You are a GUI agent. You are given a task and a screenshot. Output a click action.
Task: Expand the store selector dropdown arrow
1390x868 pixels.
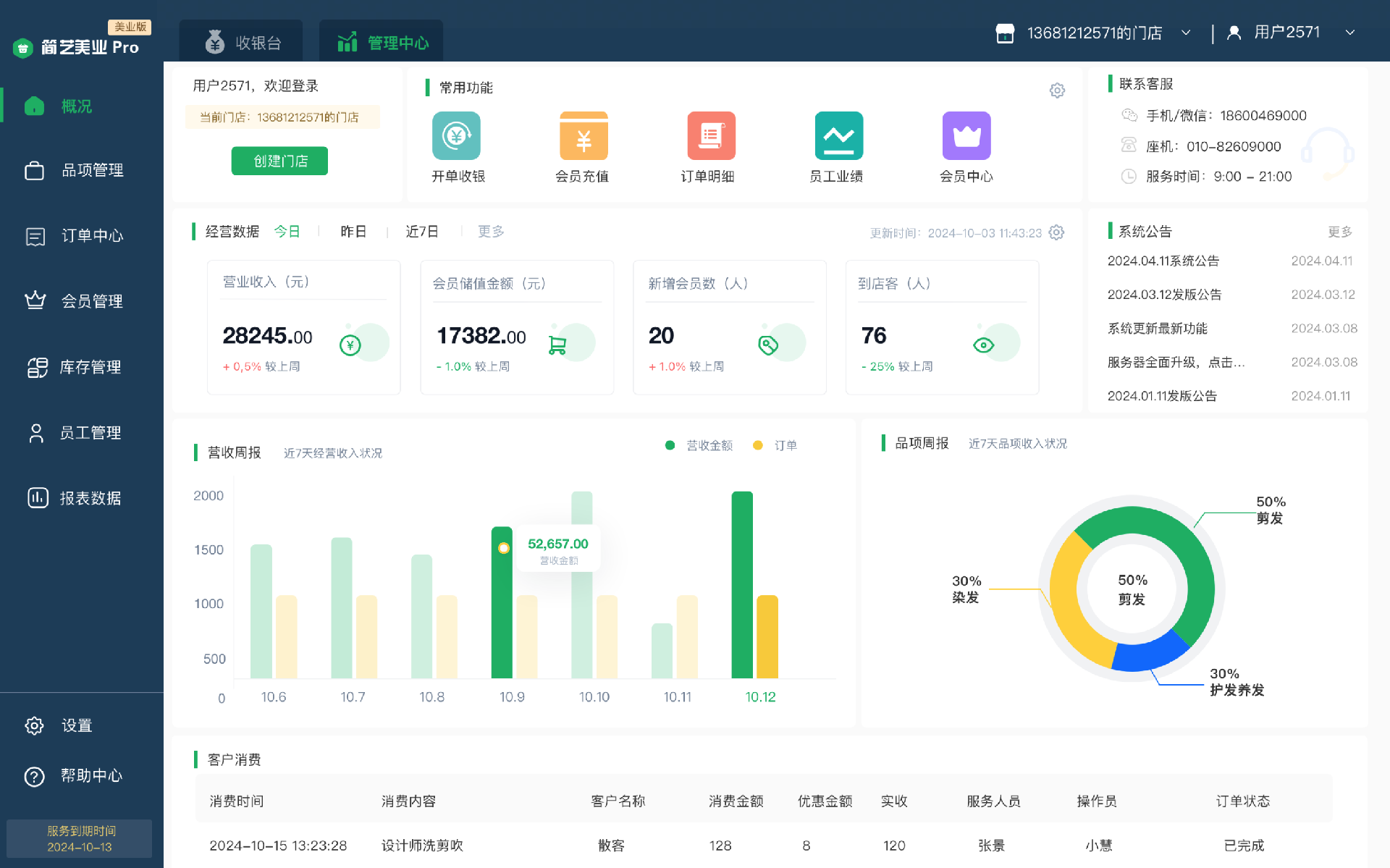[1186, 33]
